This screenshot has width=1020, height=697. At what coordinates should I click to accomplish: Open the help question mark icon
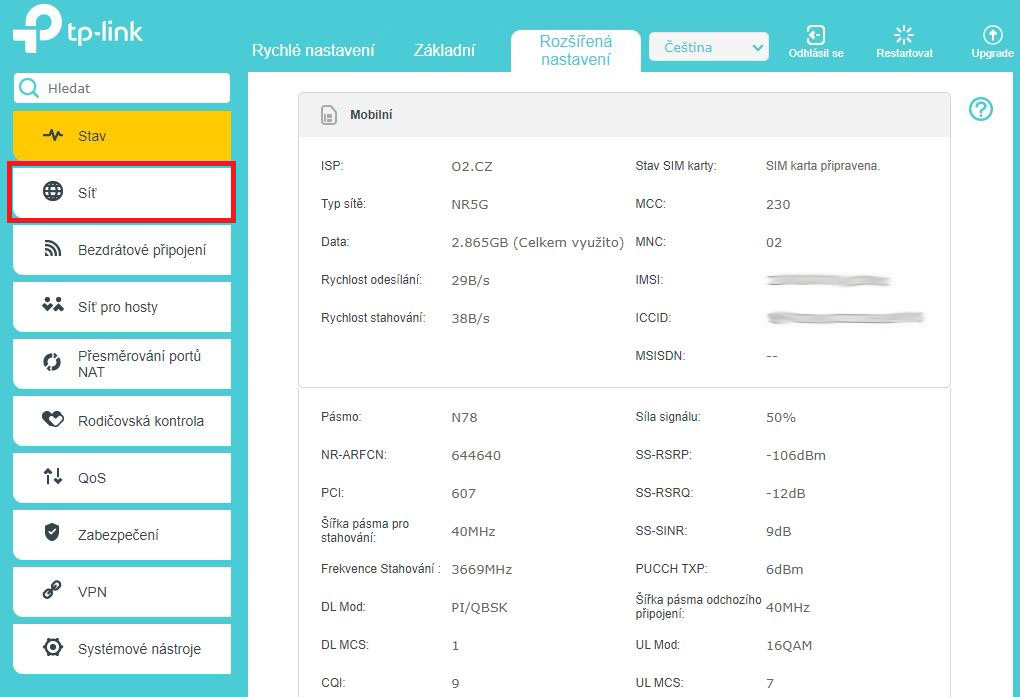pos(981,110)
